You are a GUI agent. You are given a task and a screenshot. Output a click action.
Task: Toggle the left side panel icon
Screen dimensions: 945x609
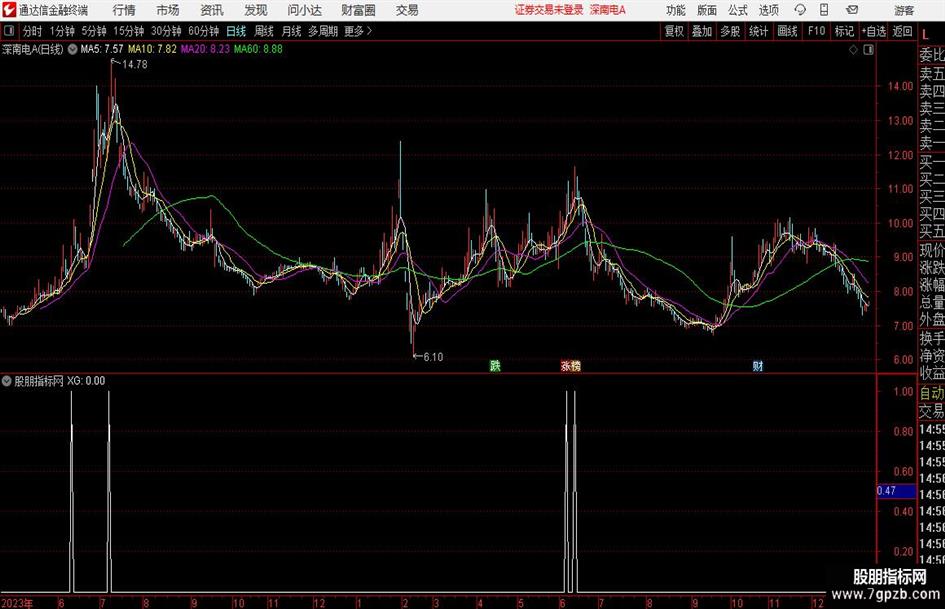pos(9,31)
